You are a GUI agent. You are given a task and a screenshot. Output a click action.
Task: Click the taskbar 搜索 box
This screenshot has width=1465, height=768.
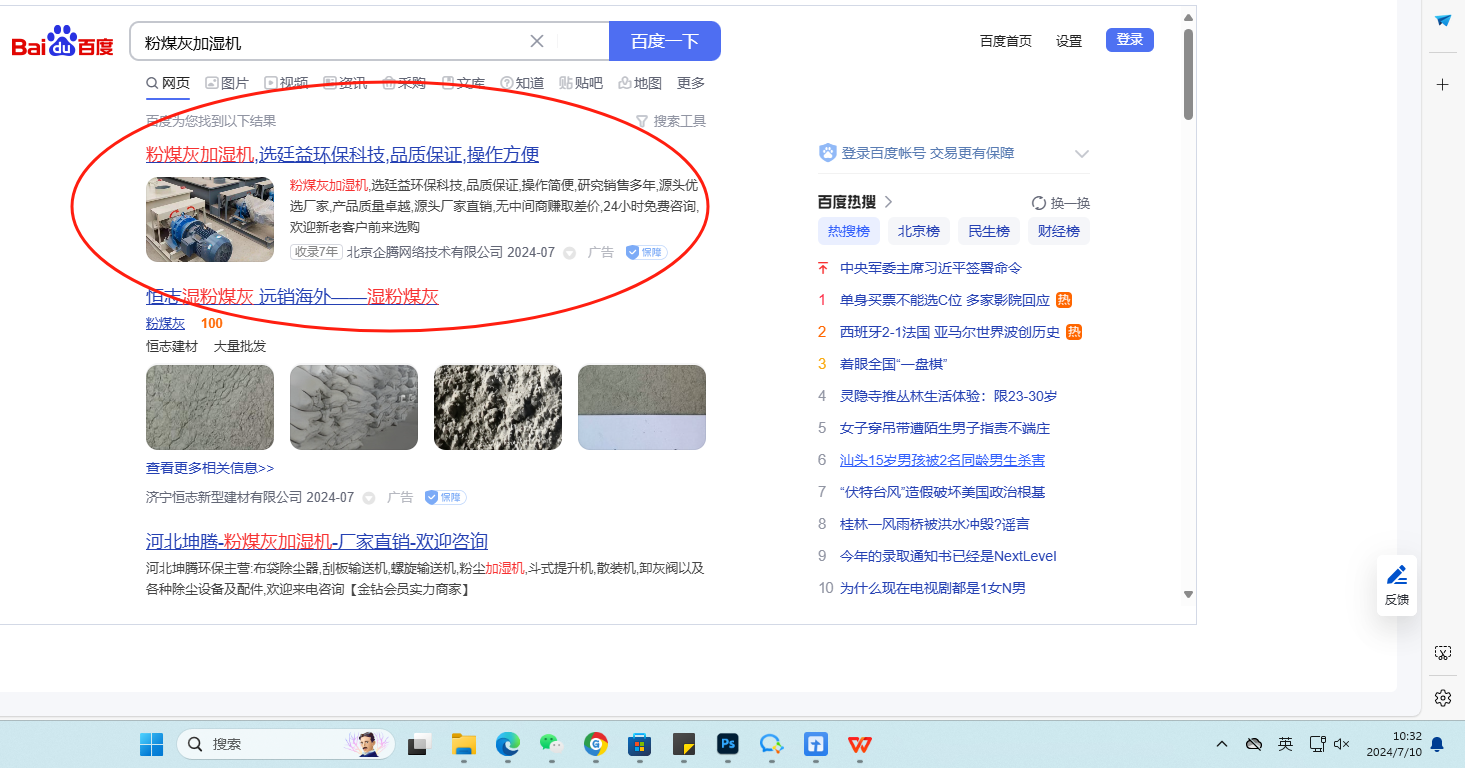(286, 744)
